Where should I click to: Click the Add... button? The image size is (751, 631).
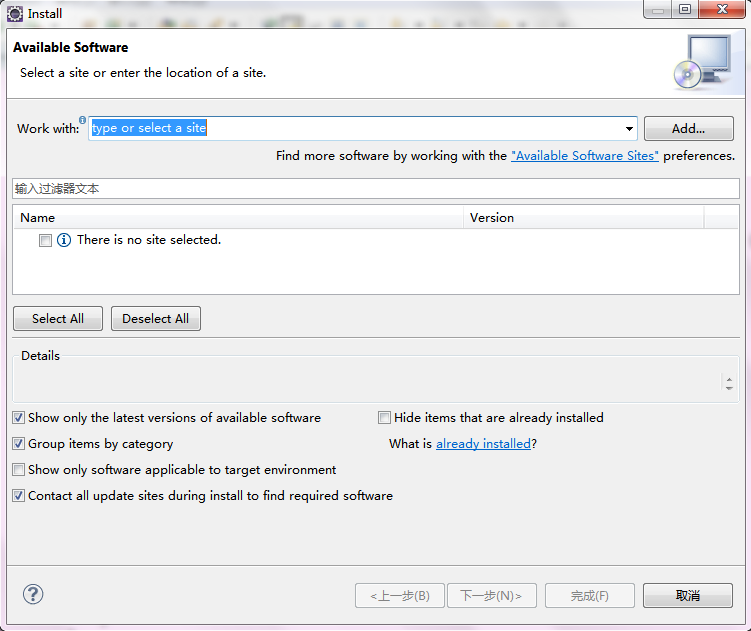pos(688,128)
